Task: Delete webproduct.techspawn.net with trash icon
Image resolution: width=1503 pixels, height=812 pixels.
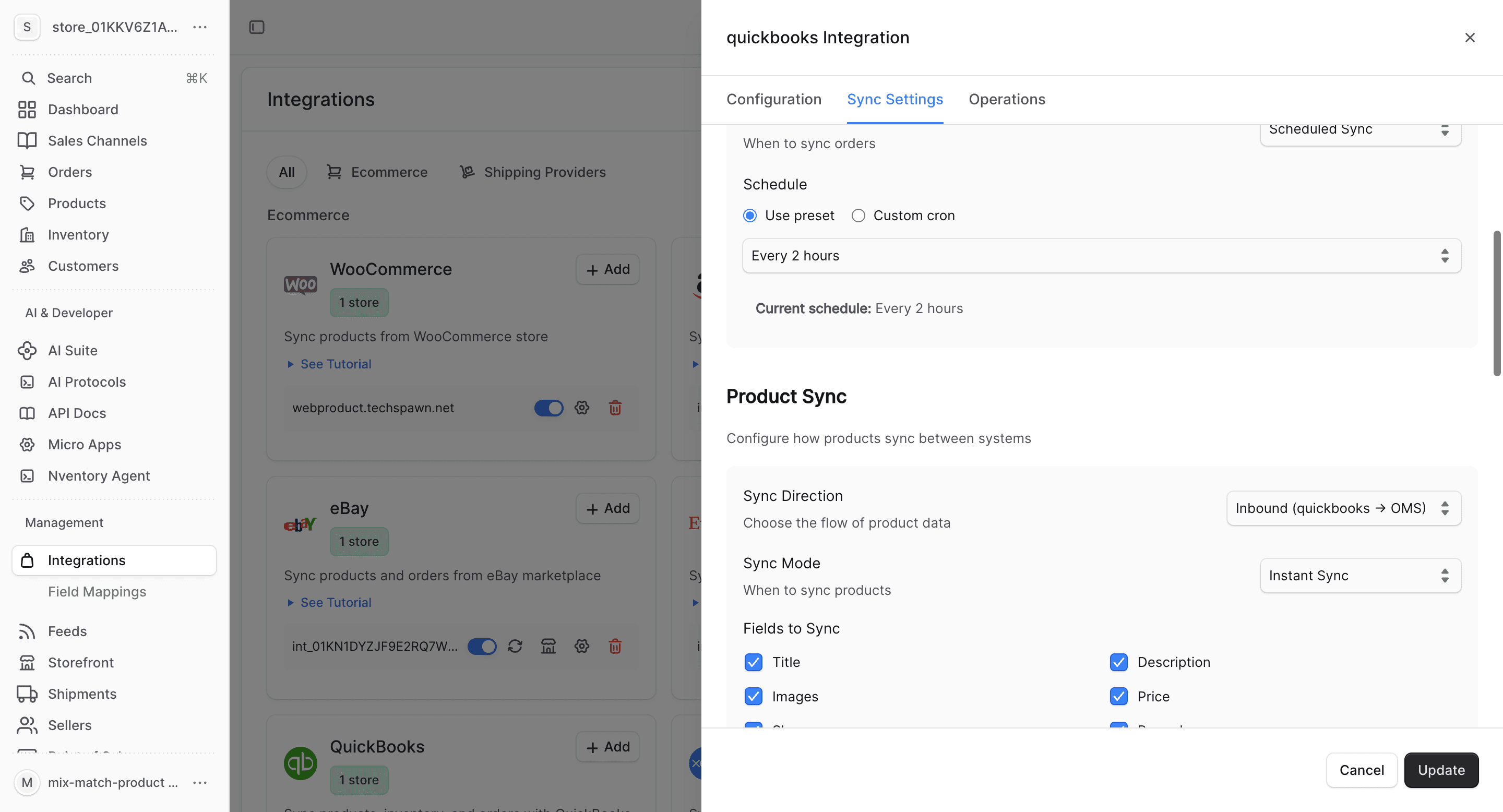Action: (615, 407)
